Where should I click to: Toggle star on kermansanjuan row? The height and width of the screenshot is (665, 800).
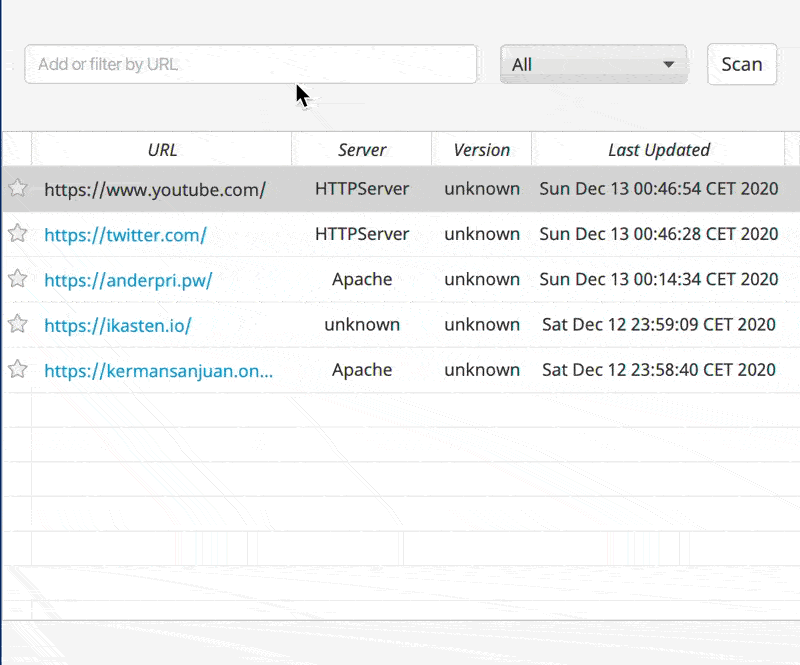click(x=17, y=369)
